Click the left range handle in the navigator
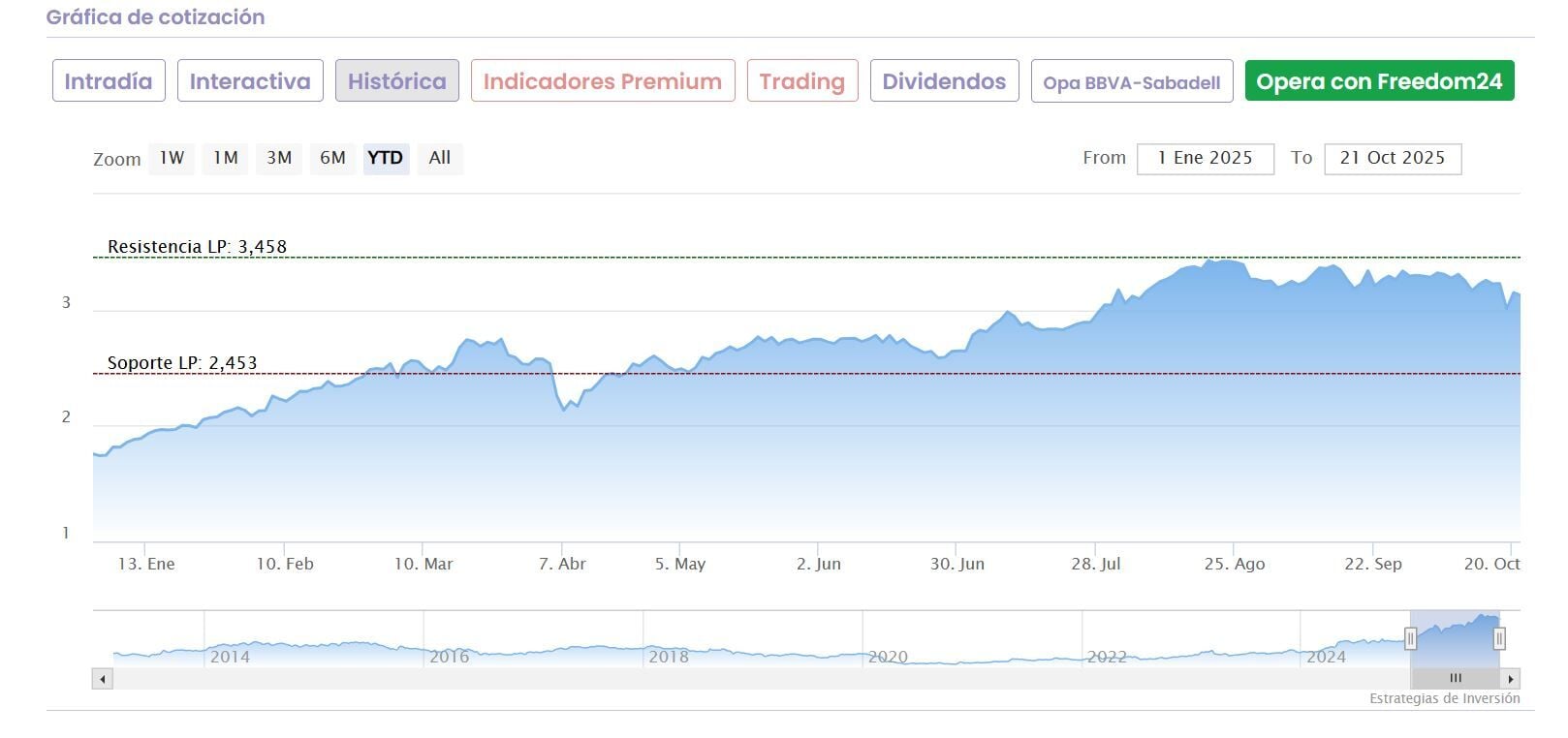The width and height of the screenshot is (1568, 738). coord(1411,638)
